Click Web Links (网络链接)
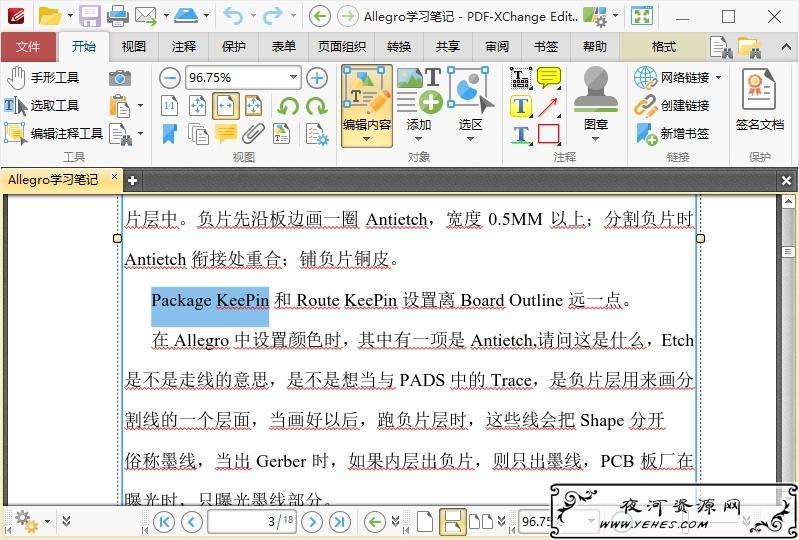799x540 pixels. click(x=678, y=77)
